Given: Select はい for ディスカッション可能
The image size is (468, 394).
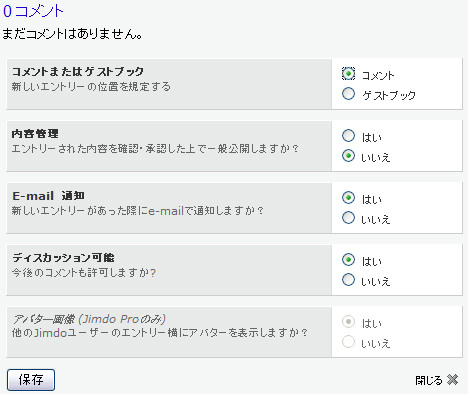Looking at the screenshot, I should point(348,259).
